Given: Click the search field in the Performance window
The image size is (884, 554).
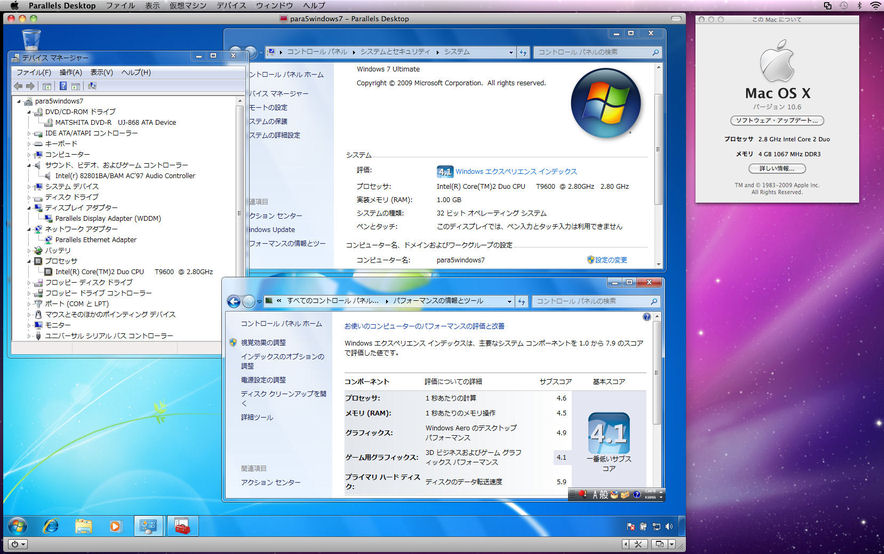Looking at the screenshot, I should pyautogui.click(x=596, y=302).
